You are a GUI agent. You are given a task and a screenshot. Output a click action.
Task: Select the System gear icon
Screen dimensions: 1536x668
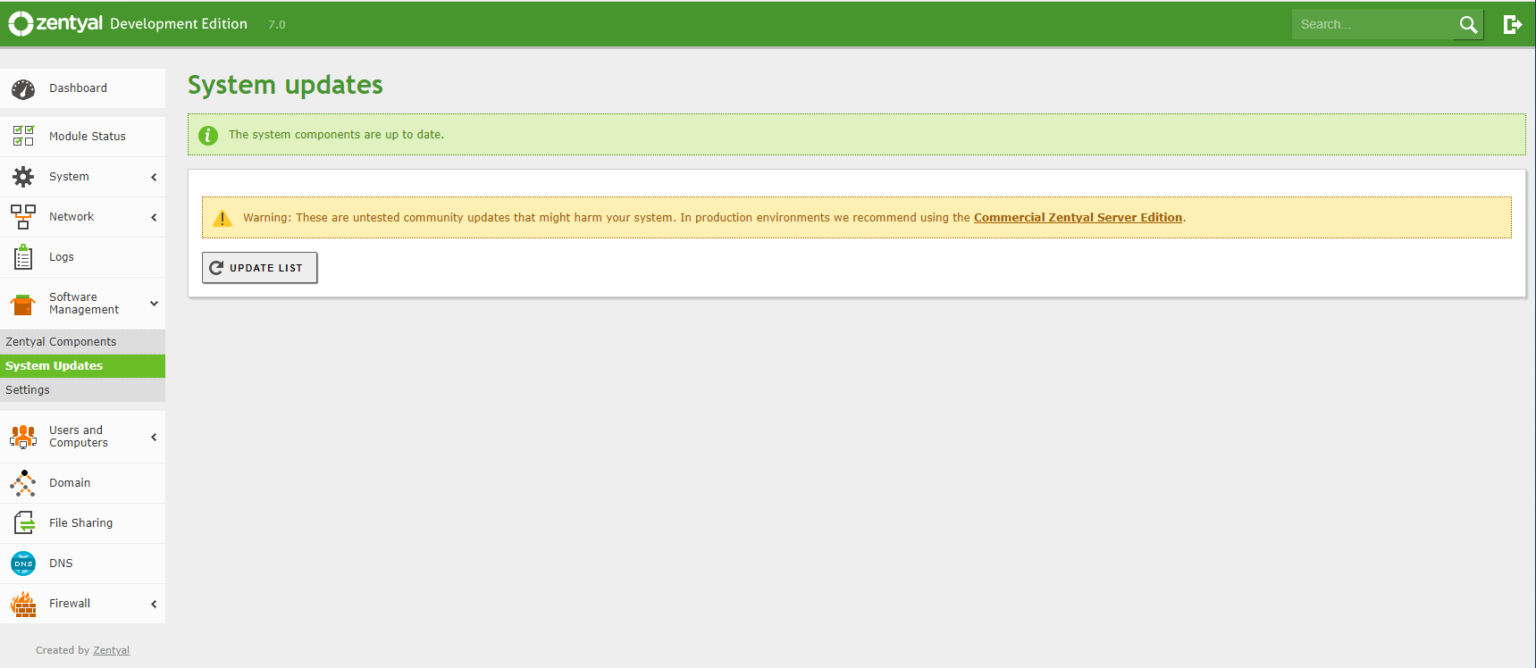[x=22, y=176]
